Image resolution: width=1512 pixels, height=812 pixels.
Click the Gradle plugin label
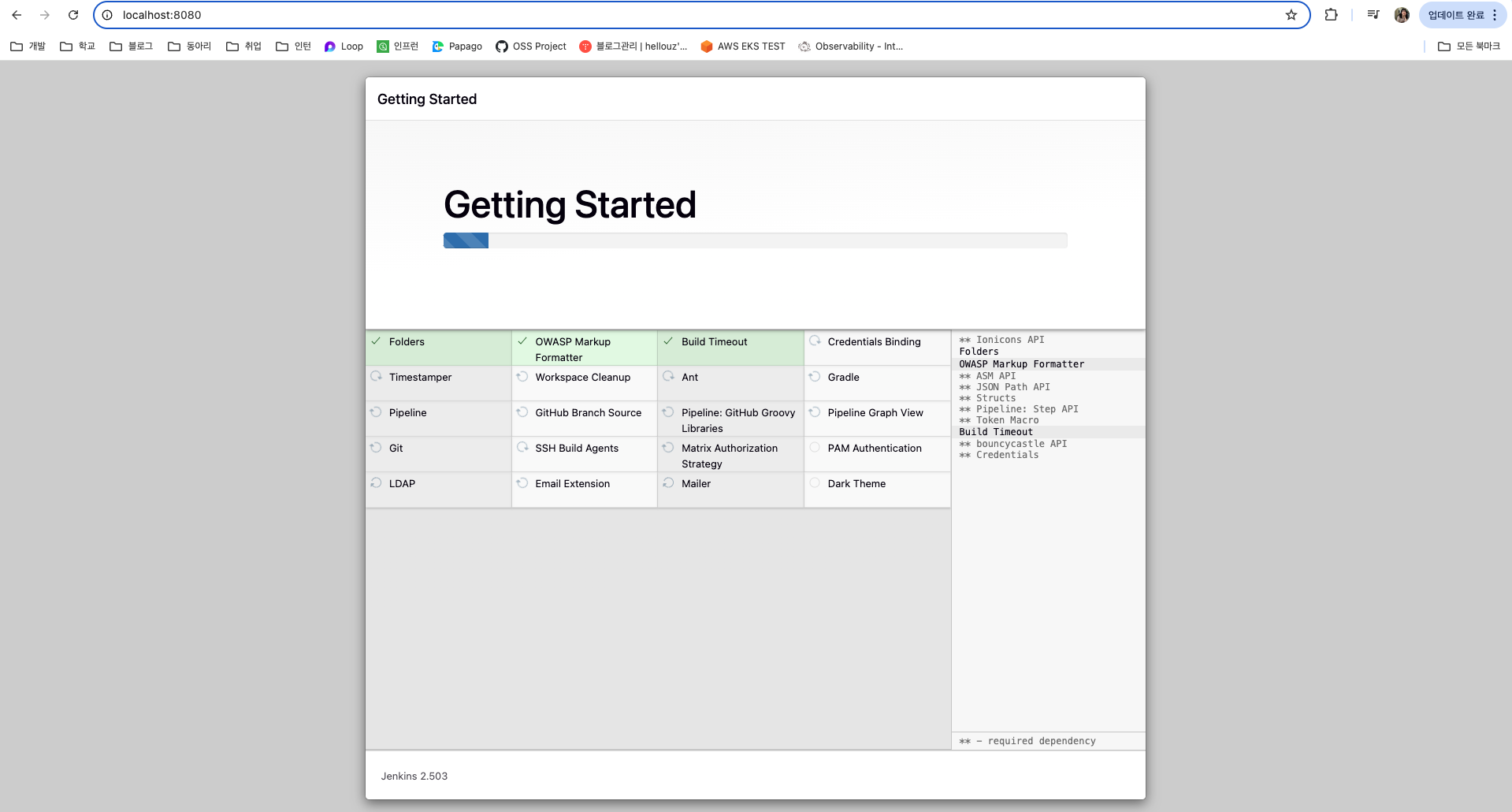click(843, 378)
